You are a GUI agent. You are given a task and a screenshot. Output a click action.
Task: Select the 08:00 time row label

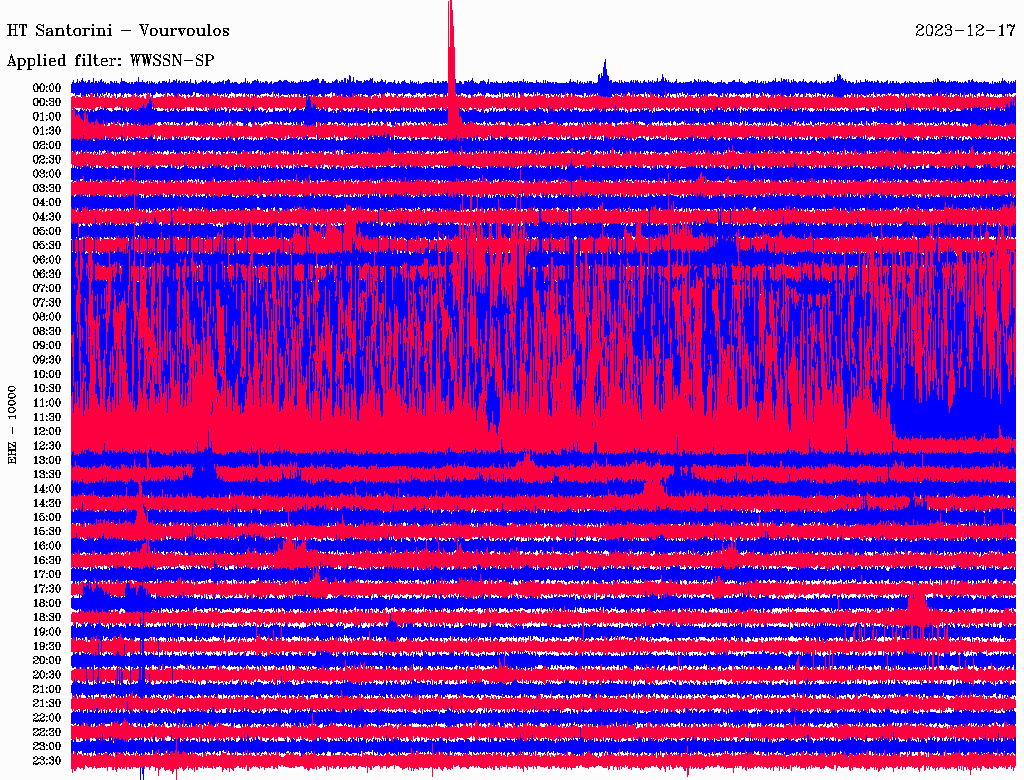click(x=47, y=317)
